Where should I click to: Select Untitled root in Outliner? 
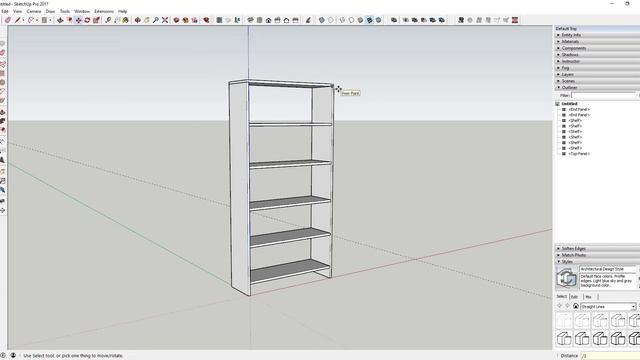coord(569,104)
